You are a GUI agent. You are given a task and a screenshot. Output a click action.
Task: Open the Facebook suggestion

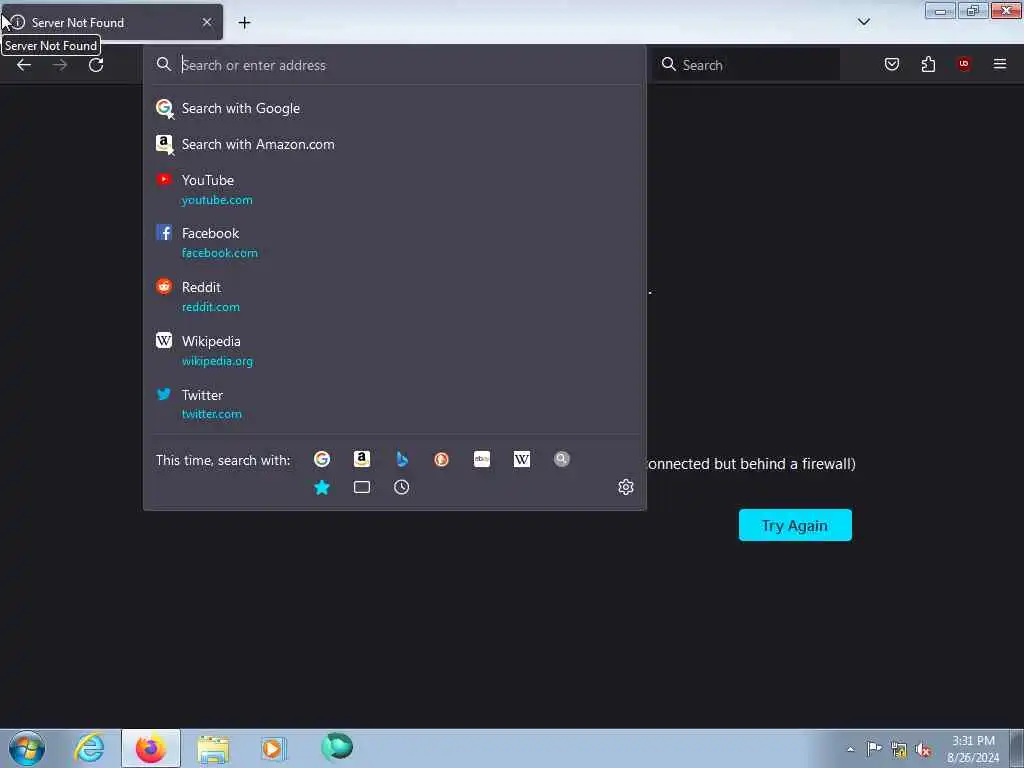tap(394, 242)
